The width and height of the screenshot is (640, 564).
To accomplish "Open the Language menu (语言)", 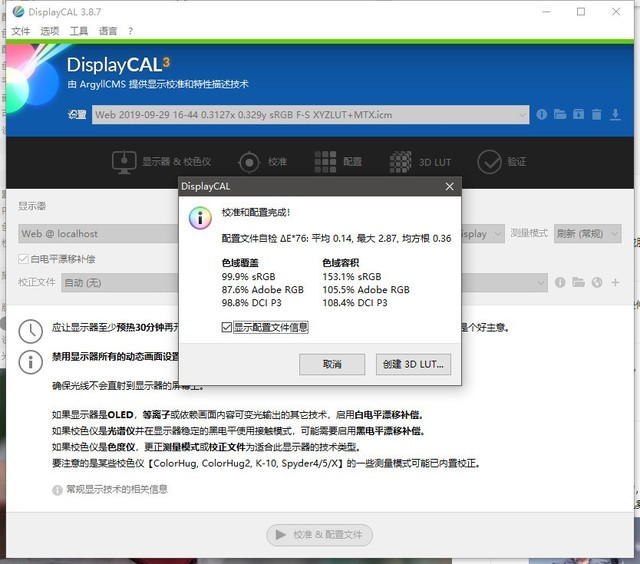I will 108,31.
